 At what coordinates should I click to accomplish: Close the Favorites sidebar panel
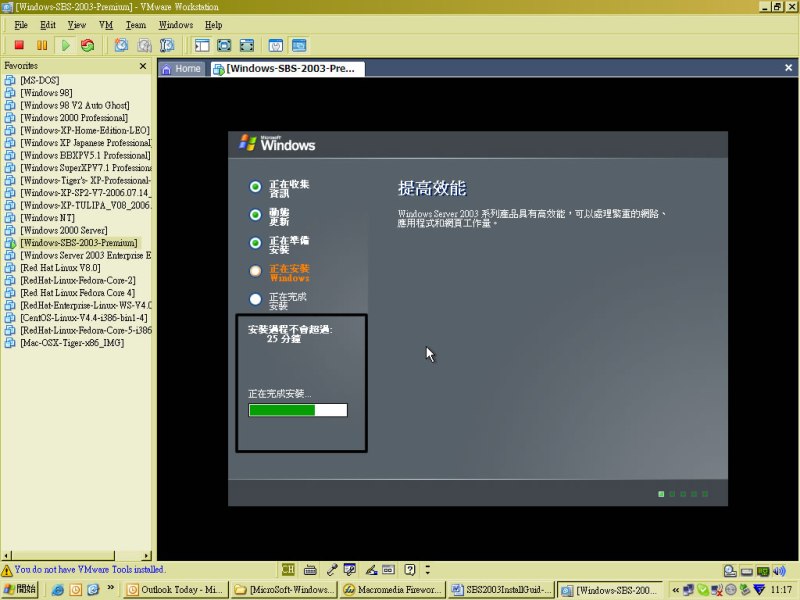coord(143,66)
